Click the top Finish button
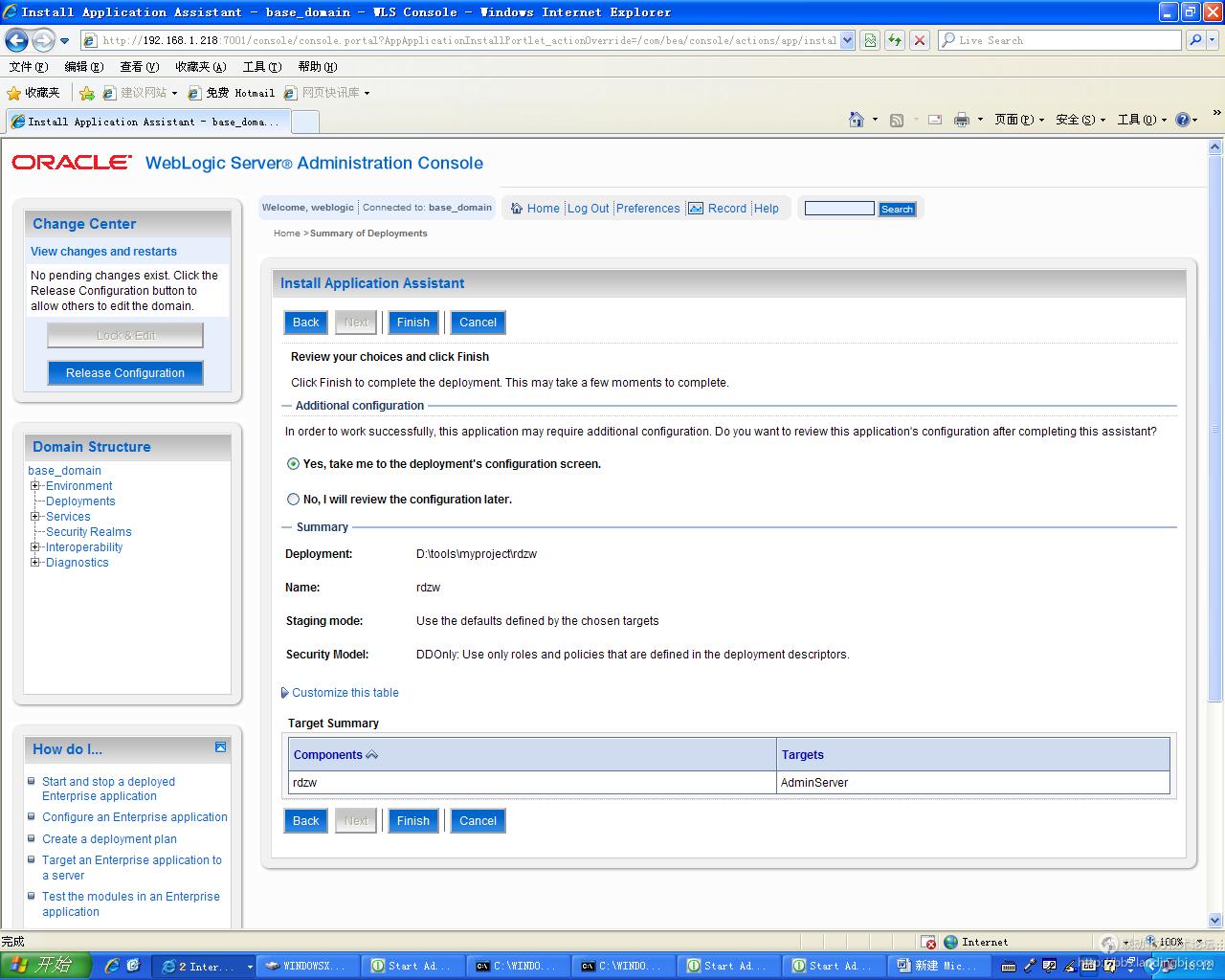This screenshot has height=980, width=1225. click(413, 323)
